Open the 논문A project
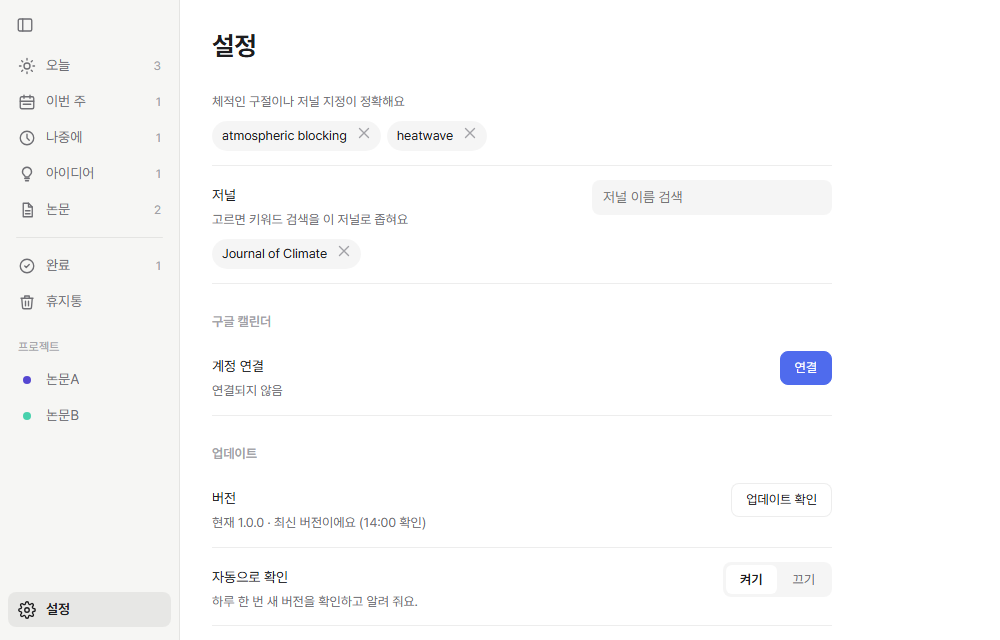This screenshot has width=1000, height=640. (x=89, y=380)
